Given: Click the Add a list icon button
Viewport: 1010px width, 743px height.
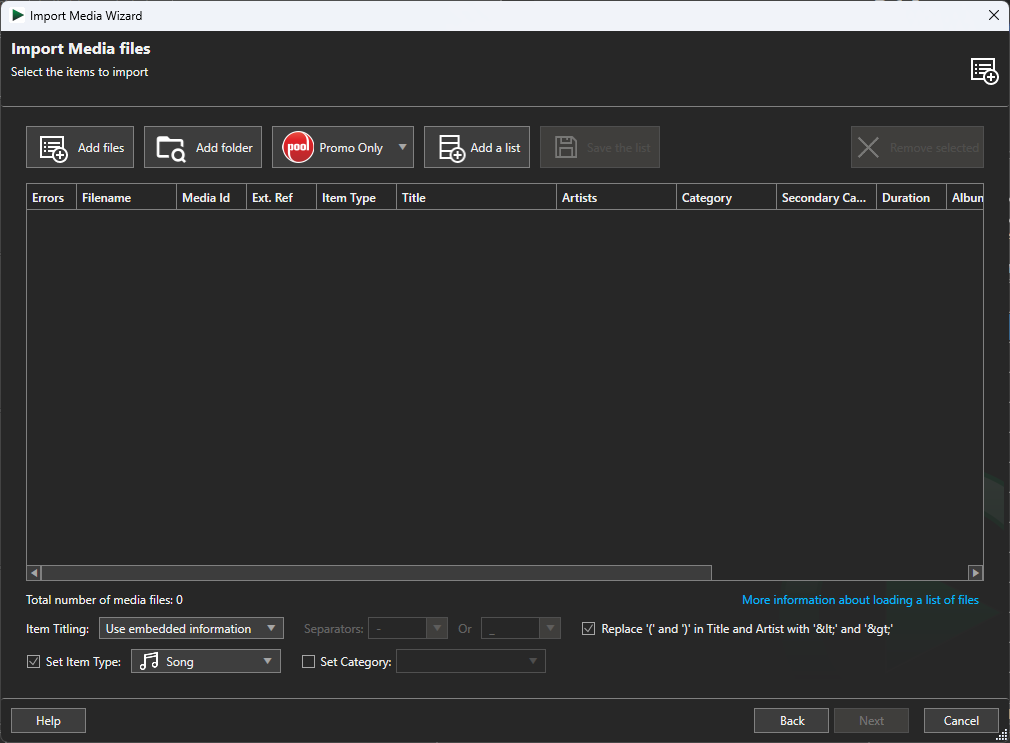Looking at the screenshot, I should point(452,148).
